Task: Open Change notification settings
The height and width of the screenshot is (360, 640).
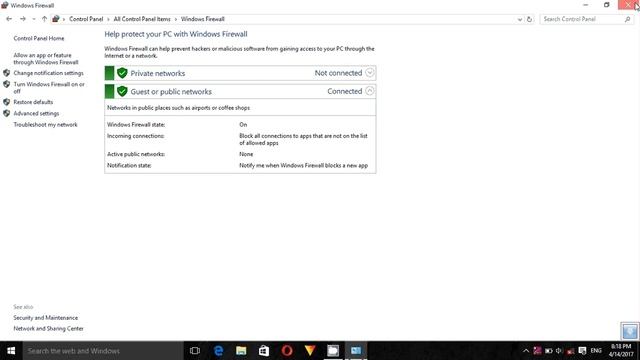Action: click(x=48, y=73)
